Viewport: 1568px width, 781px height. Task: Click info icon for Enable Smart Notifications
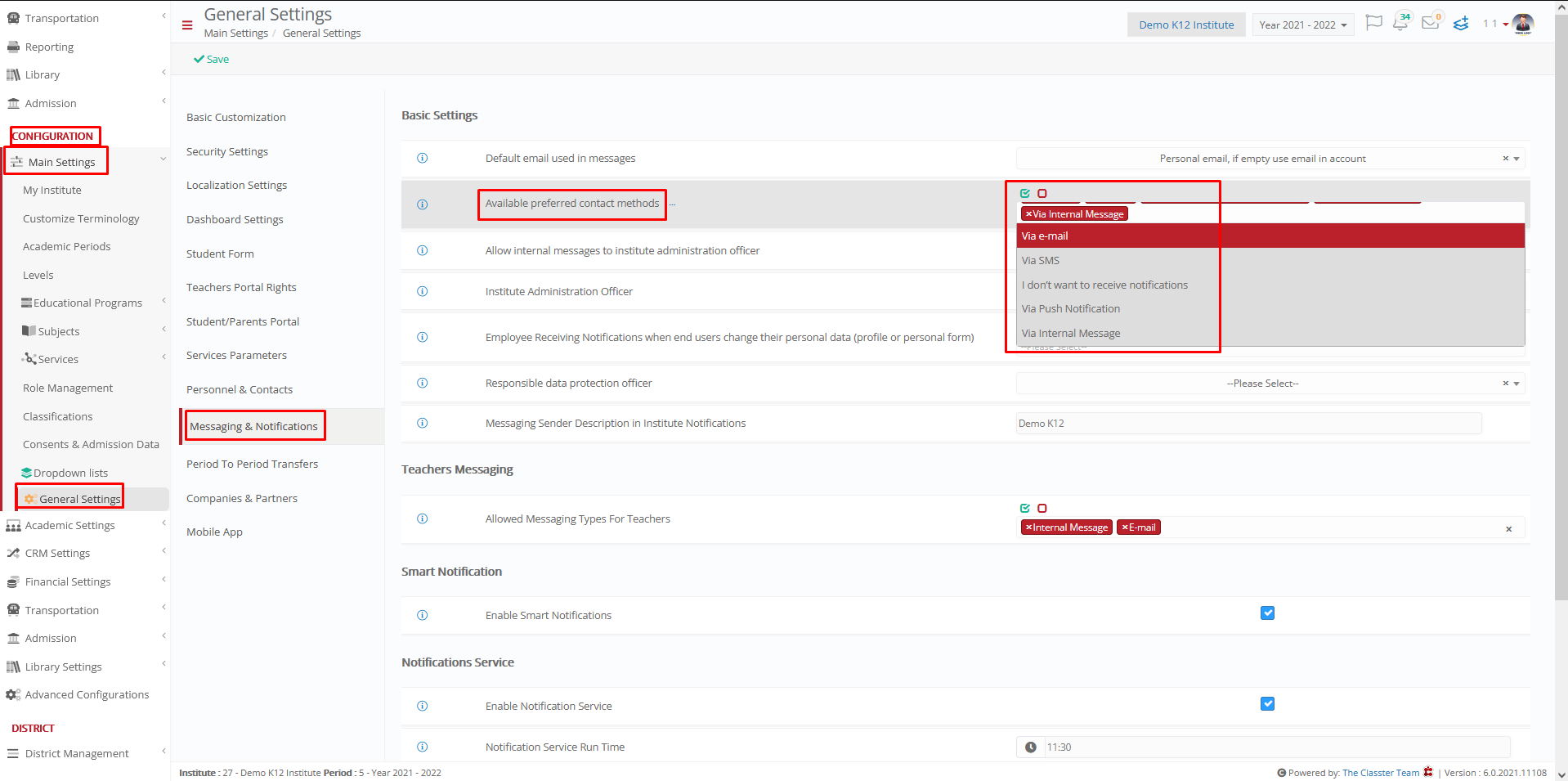tap(423, 615)
